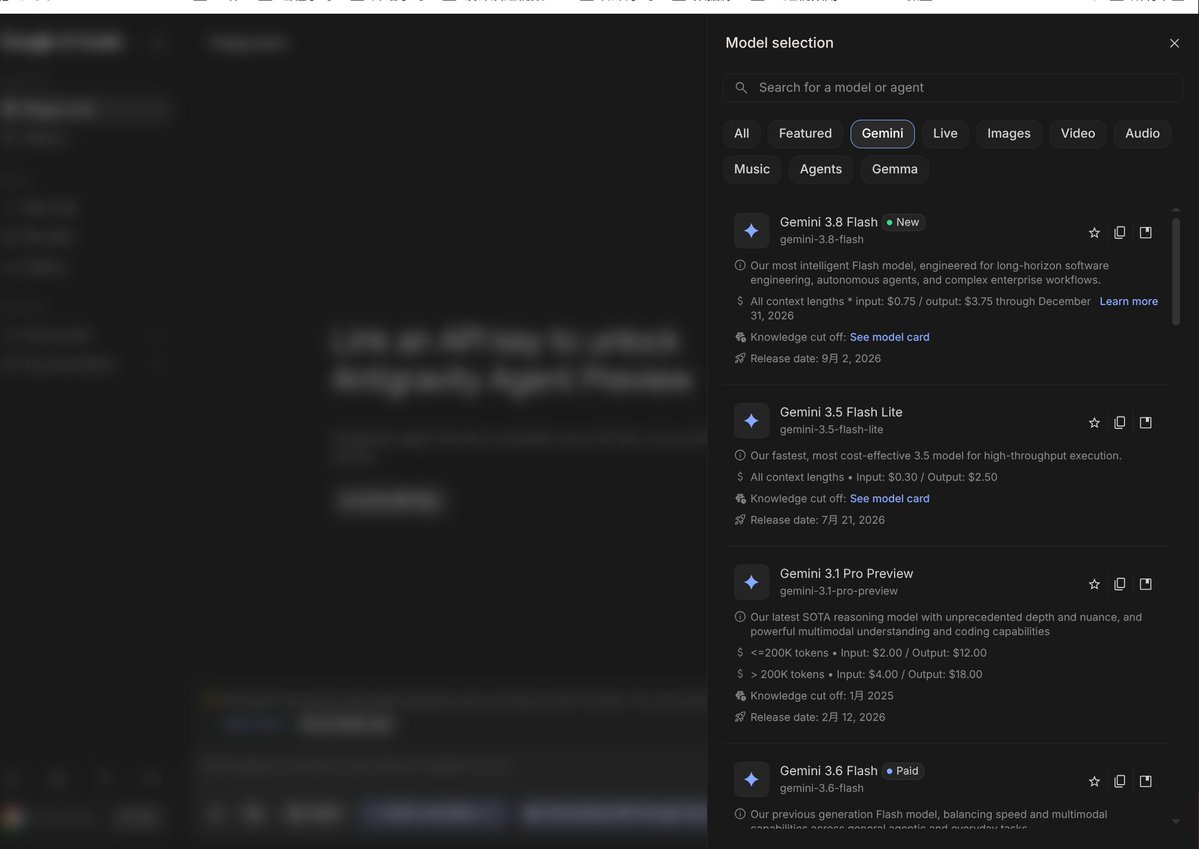Image resolution: width=1199 pixels, height=849 pixels.
Task: Click the scrollbar down arrow in model list
Action: tap(1175, 821)
